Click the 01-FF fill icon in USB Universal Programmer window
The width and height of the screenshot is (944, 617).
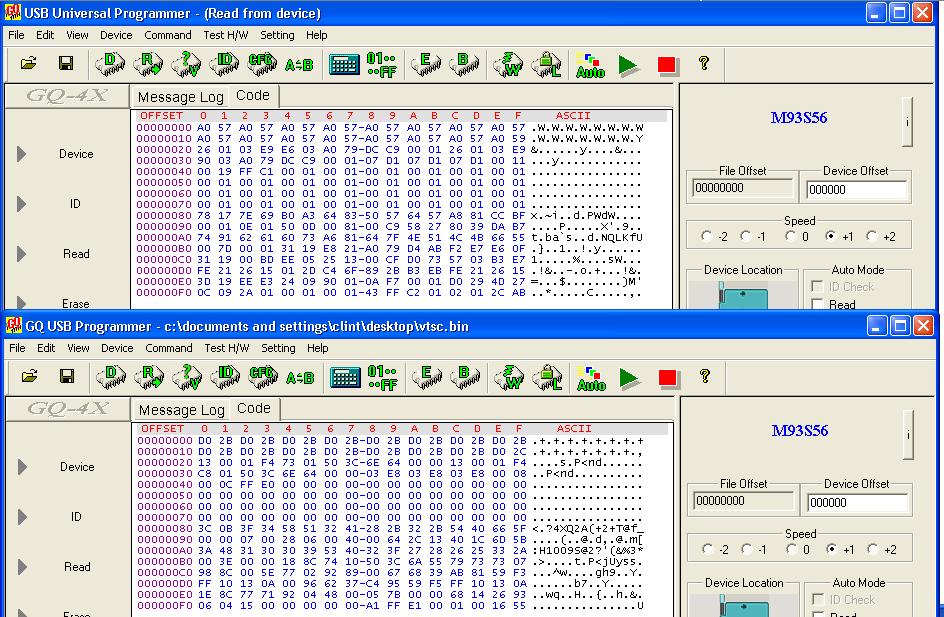coord(382,64)
